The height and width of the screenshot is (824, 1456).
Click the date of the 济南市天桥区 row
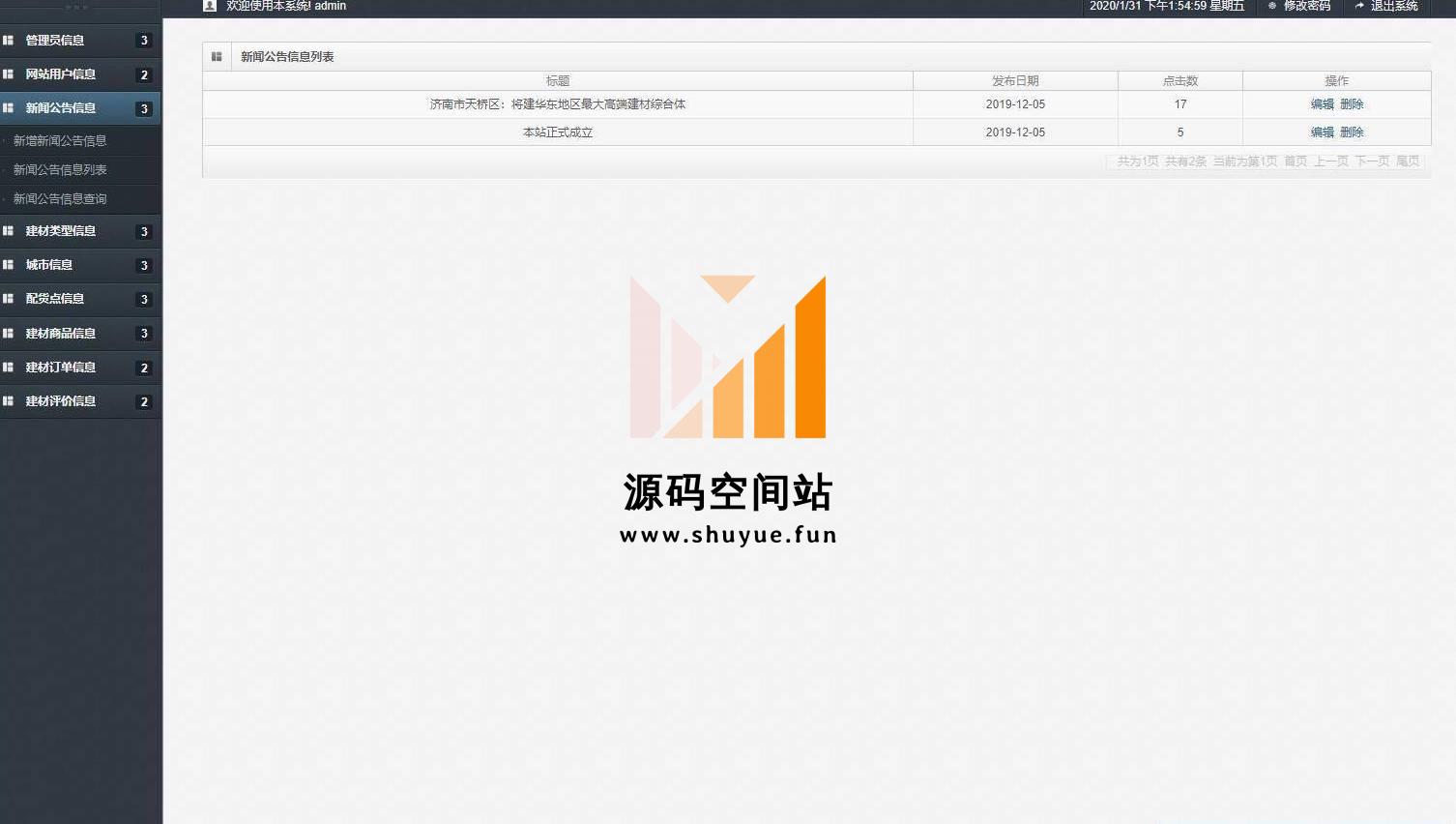[1015, 104]
